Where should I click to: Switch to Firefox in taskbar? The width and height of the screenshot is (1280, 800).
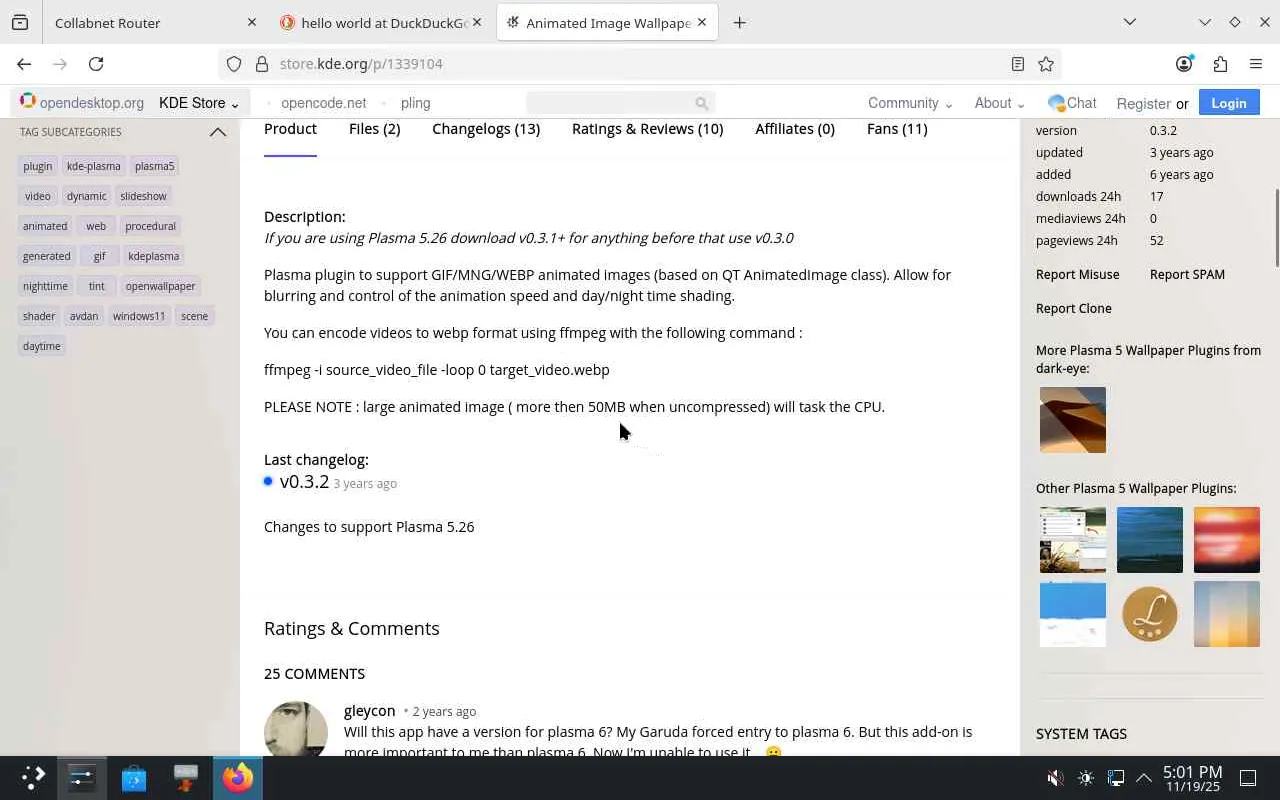[238, 777]
